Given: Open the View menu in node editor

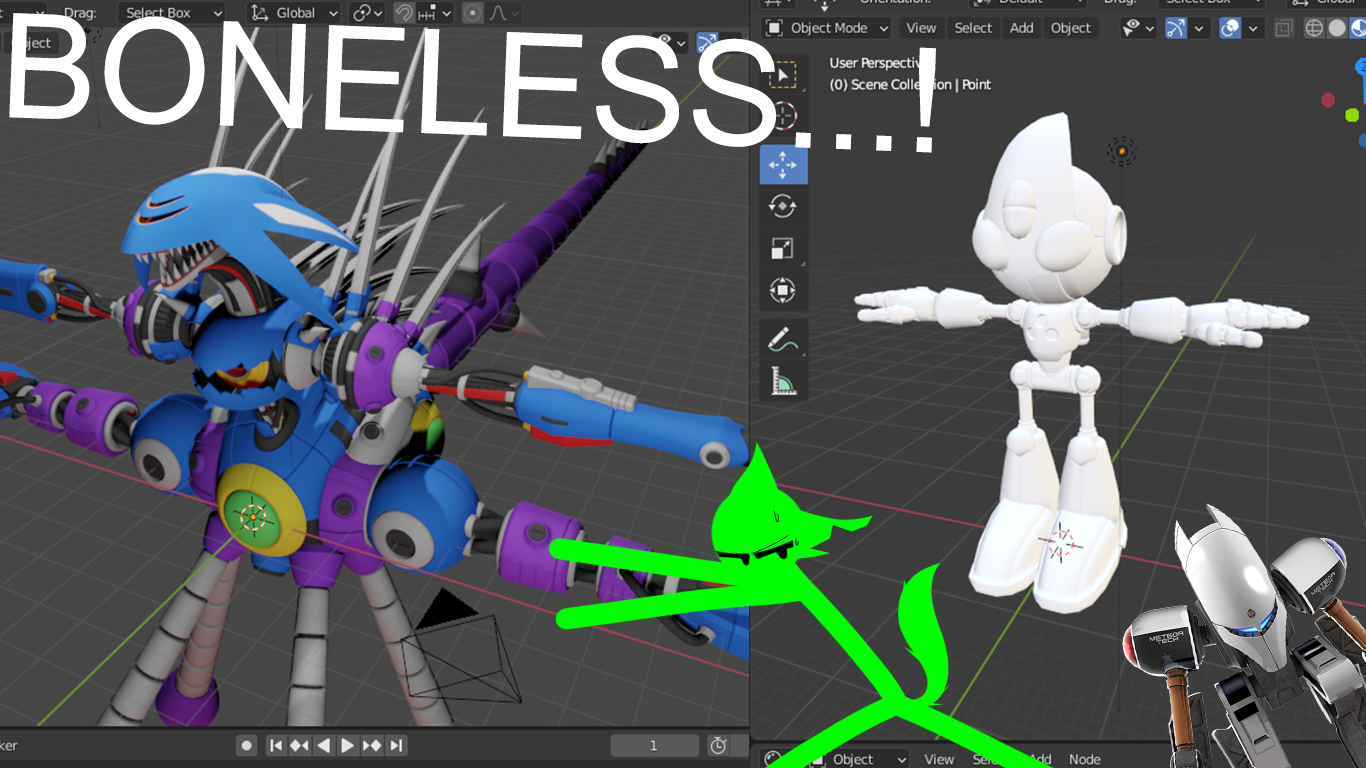Looking at the screenshot, I should 939,759.
